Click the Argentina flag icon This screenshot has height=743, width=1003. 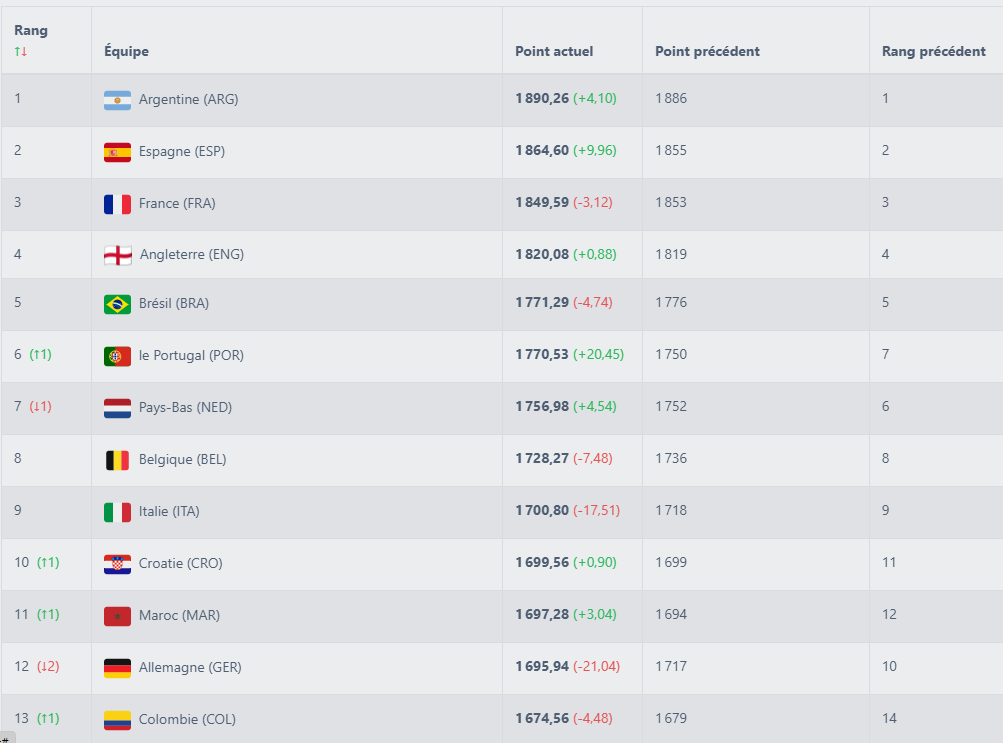pyautogui.click(x=118, y=100)
